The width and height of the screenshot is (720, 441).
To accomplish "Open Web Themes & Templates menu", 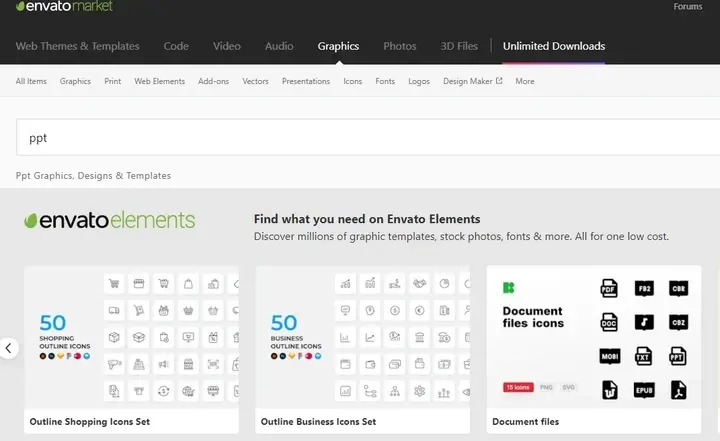I will [77, 46].
